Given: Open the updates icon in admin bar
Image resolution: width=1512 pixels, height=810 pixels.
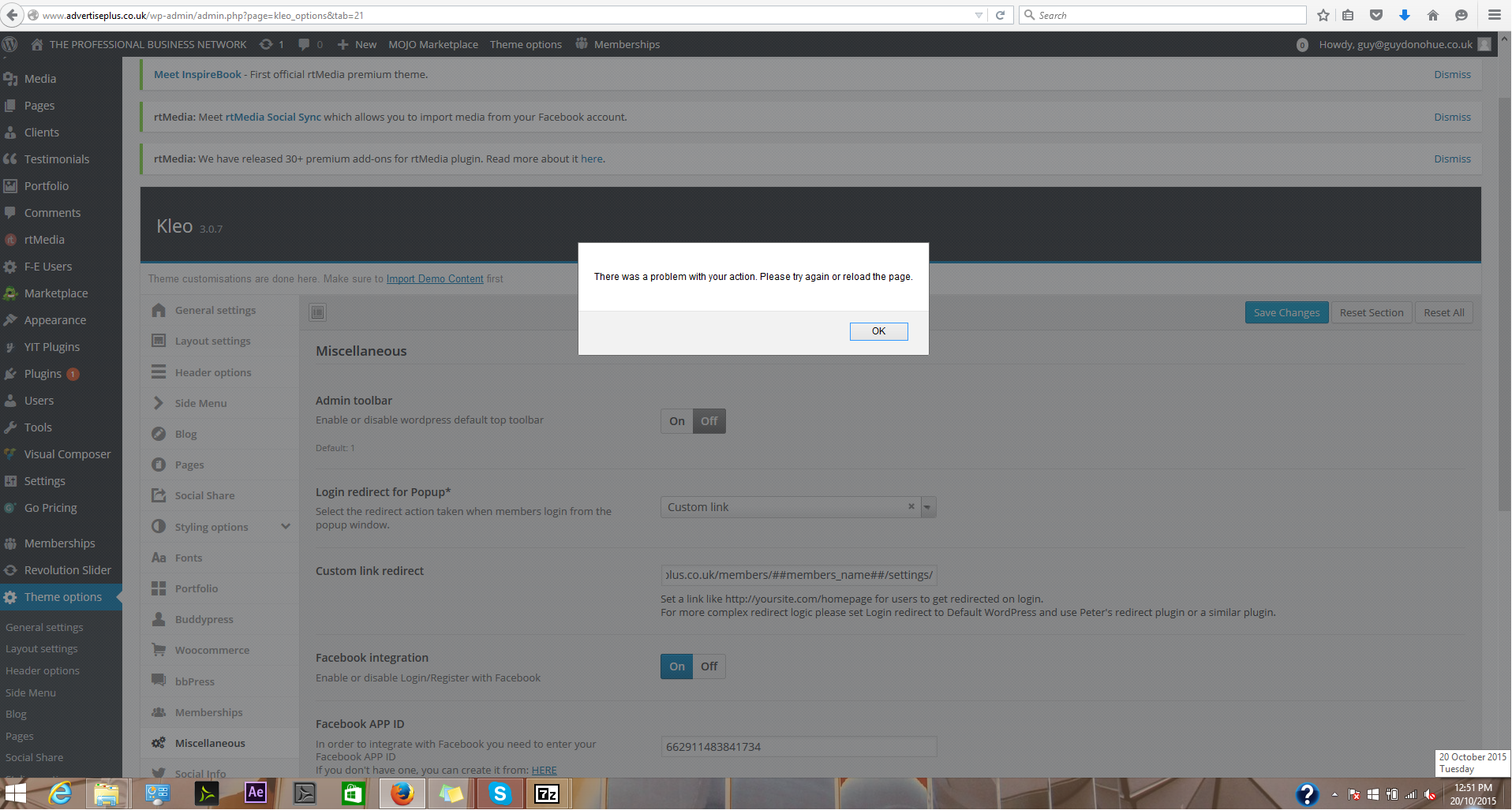Looking at the screenshot, I should pos(267,44).
